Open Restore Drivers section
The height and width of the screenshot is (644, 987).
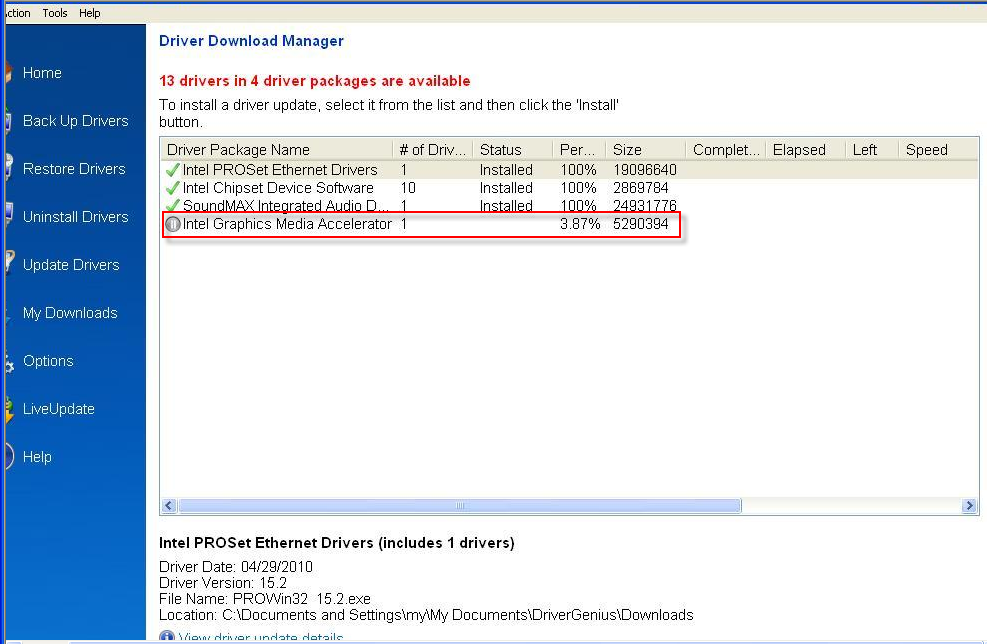tap(74, 169)
